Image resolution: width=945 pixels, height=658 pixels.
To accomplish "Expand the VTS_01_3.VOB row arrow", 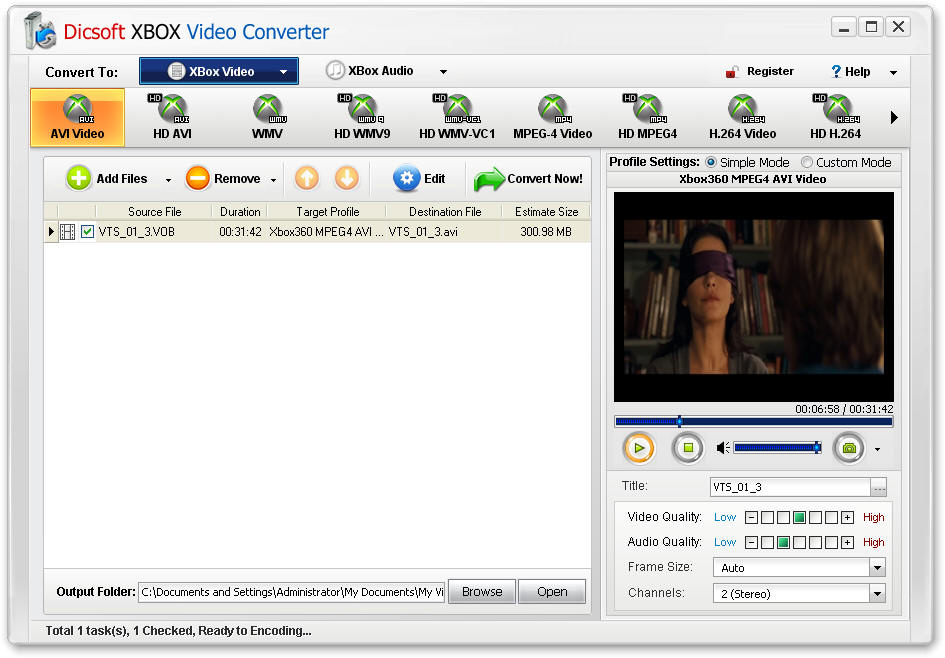I will click(51, 231).
